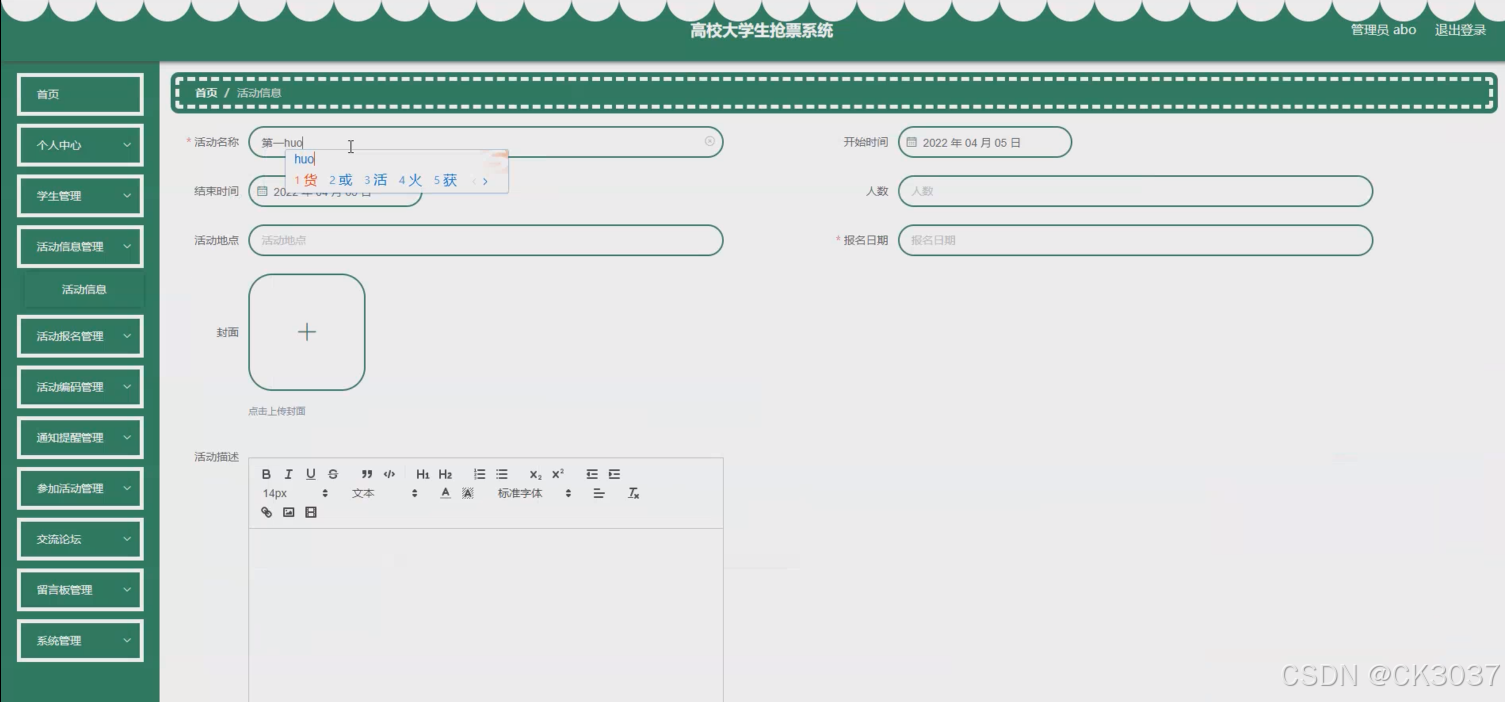The width and height of the screenshot is (1505, 702).
Task: Click 退出登录 to log out
Action: click(x=1460, y=30)
